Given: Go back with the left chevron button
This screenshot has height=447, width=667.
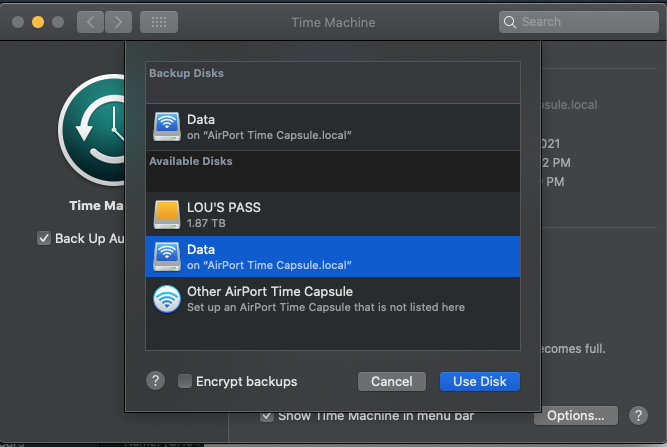Looking at the screenshot, I should 90,21.
